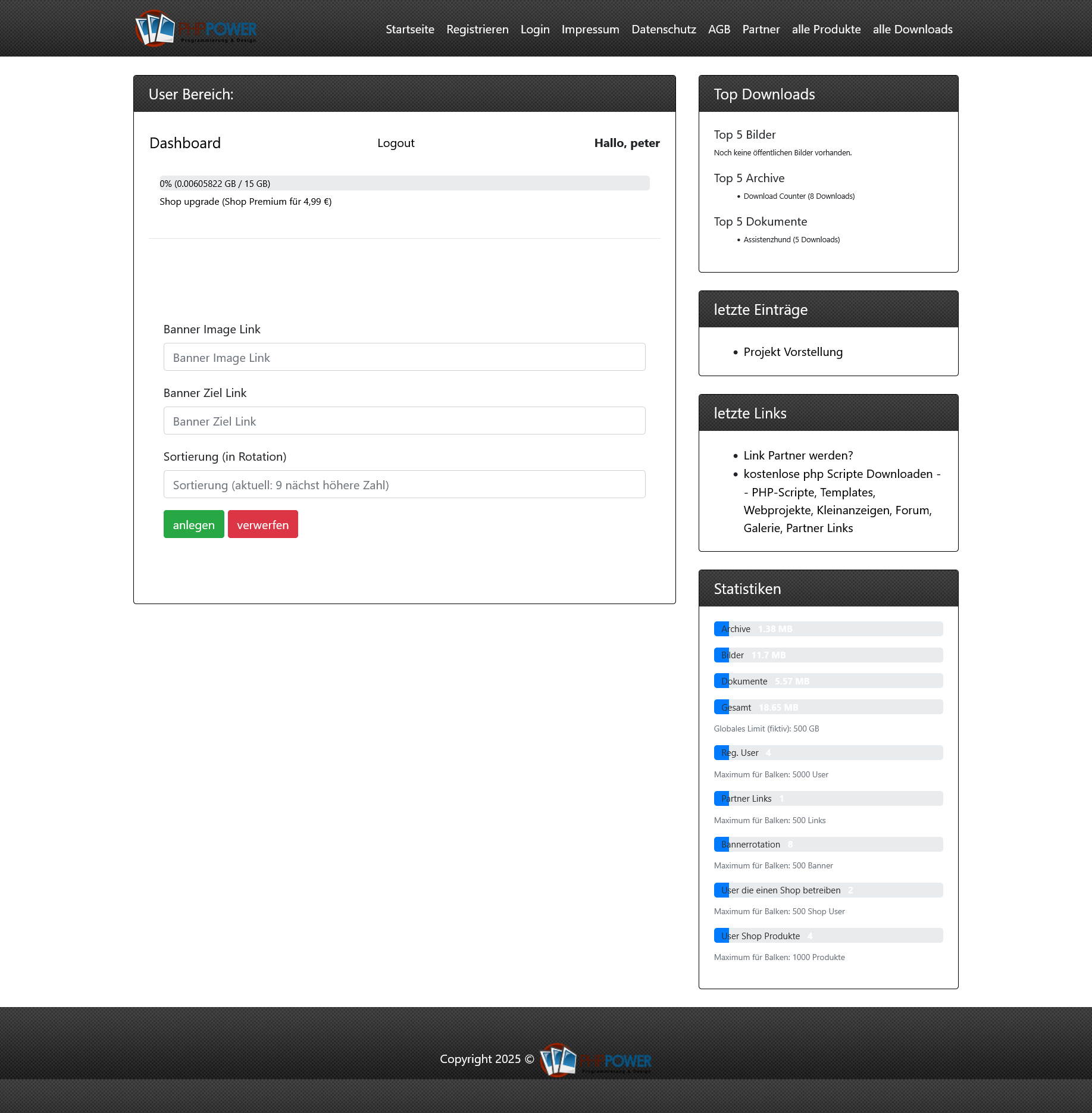Click the PHP Power logo in footer
1092x1113 pixels.
coord(595,1060)
